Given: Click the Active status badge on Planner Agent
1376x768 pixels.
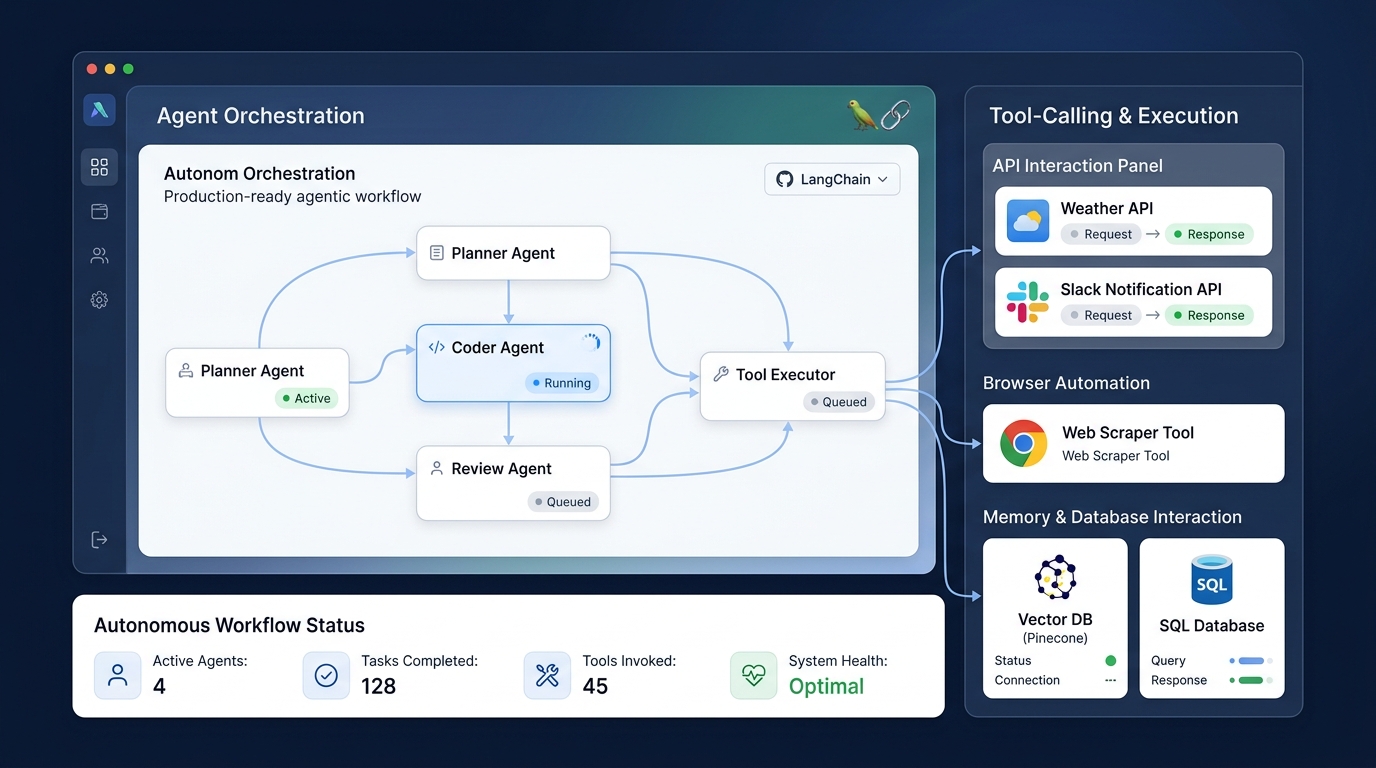Looking at the screenshot, I should pos(306,398).
